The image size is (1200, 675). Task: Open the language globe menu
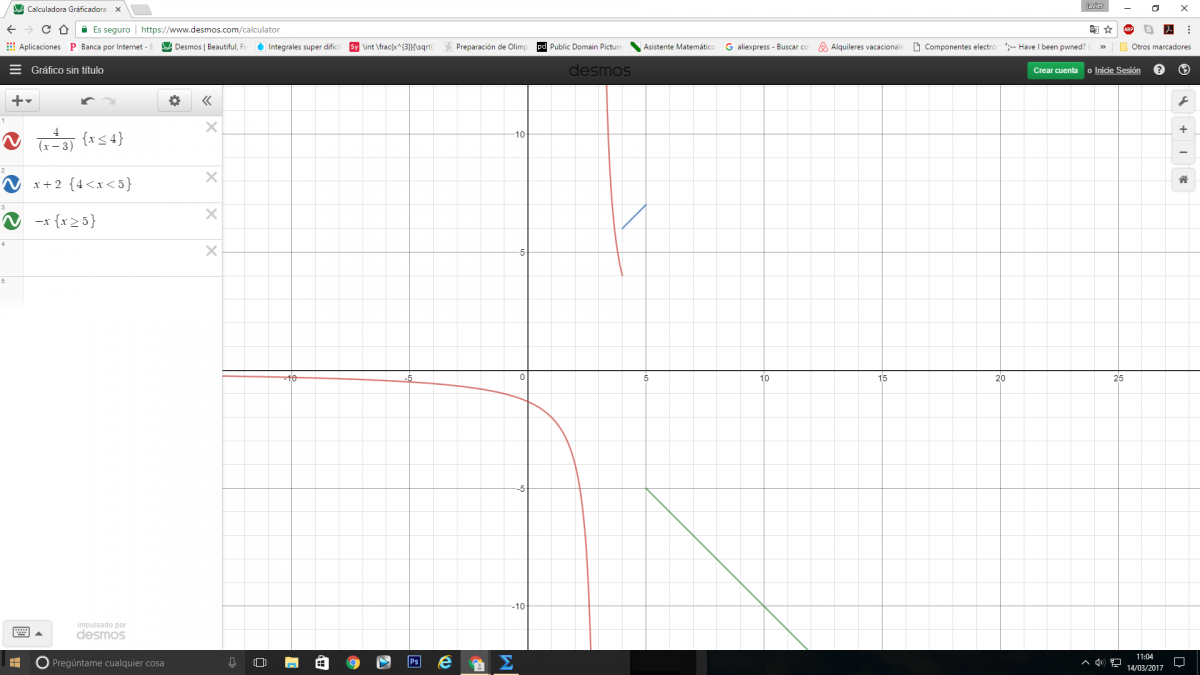tap(1184, 70)
